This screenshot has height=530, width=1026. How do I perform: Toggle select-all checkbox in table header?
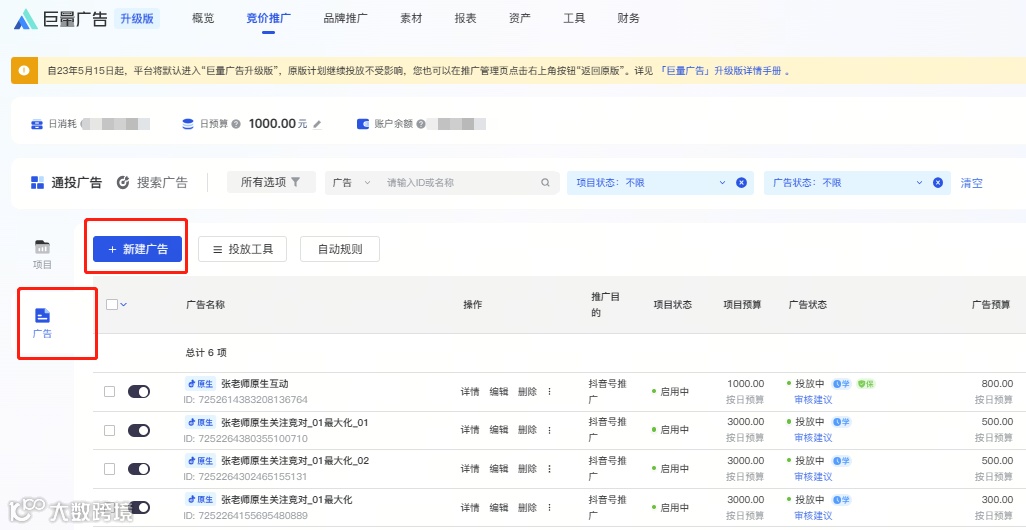[111, 304]
